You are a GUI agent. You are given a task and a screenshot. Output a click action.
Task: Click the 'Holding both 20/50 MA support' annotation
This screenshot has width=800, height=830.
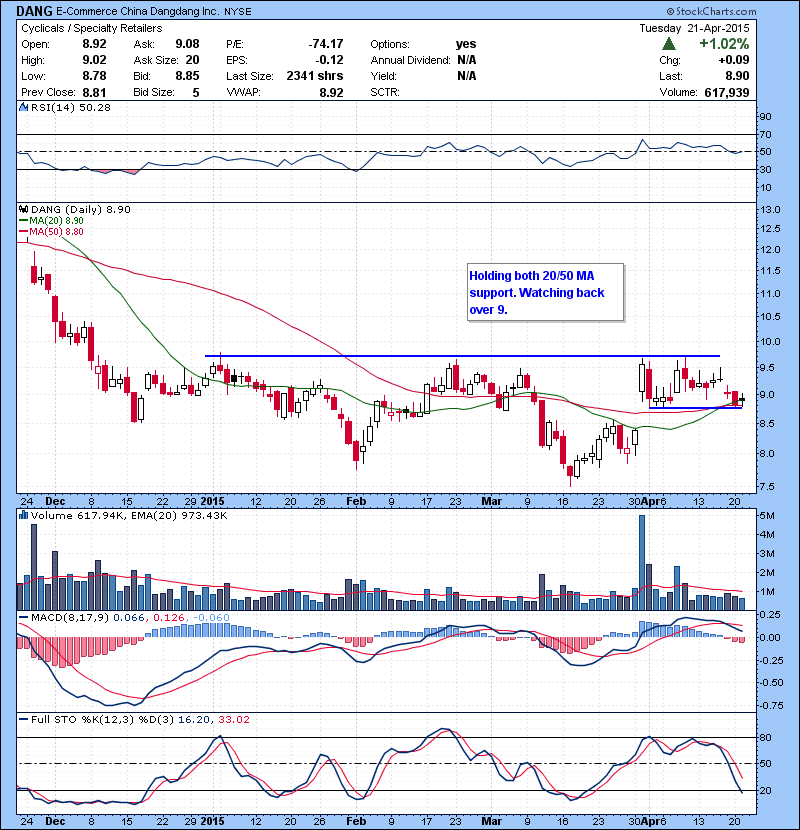click(x=545, y=292)
